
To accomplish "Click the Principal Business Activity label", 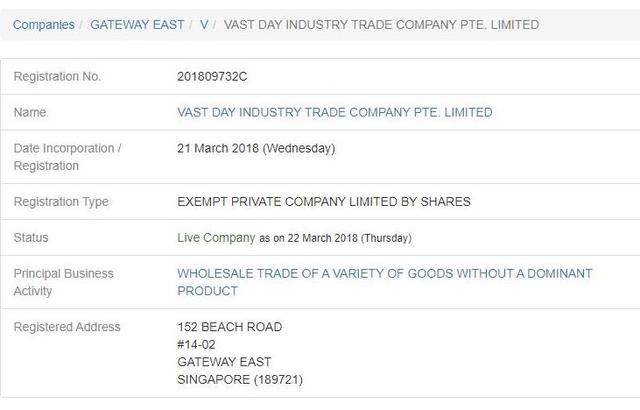I will (64, 282).
